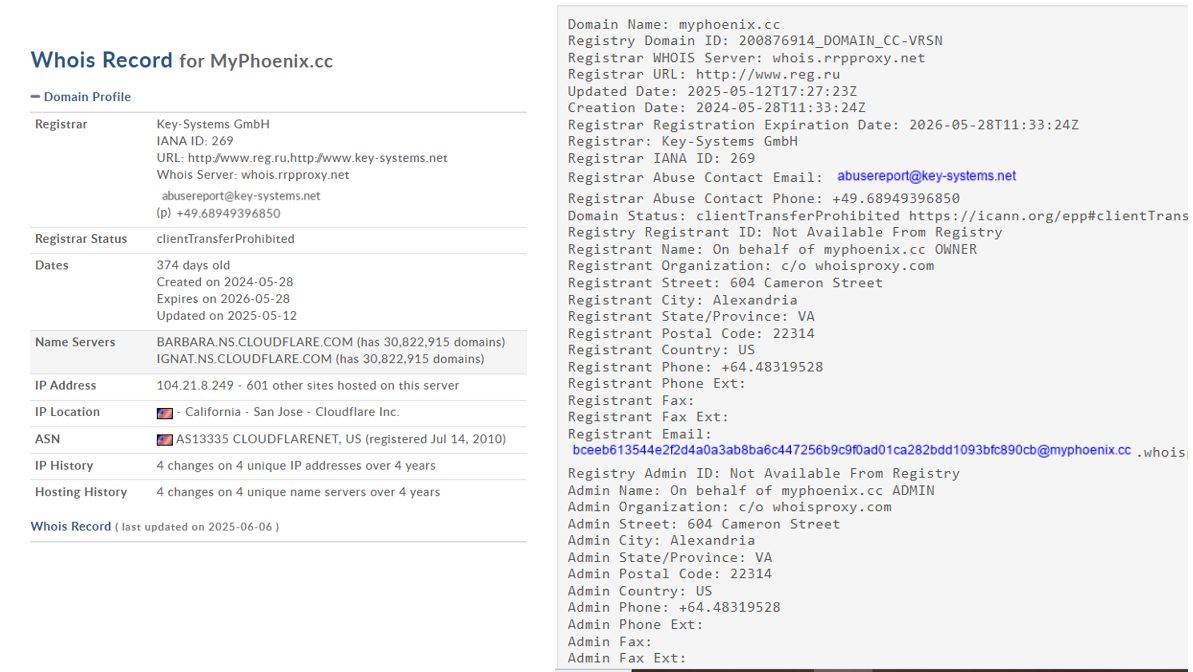
Task: Click the Domain Name: myphoenix.cc raw line
Action: coord(673,24)
